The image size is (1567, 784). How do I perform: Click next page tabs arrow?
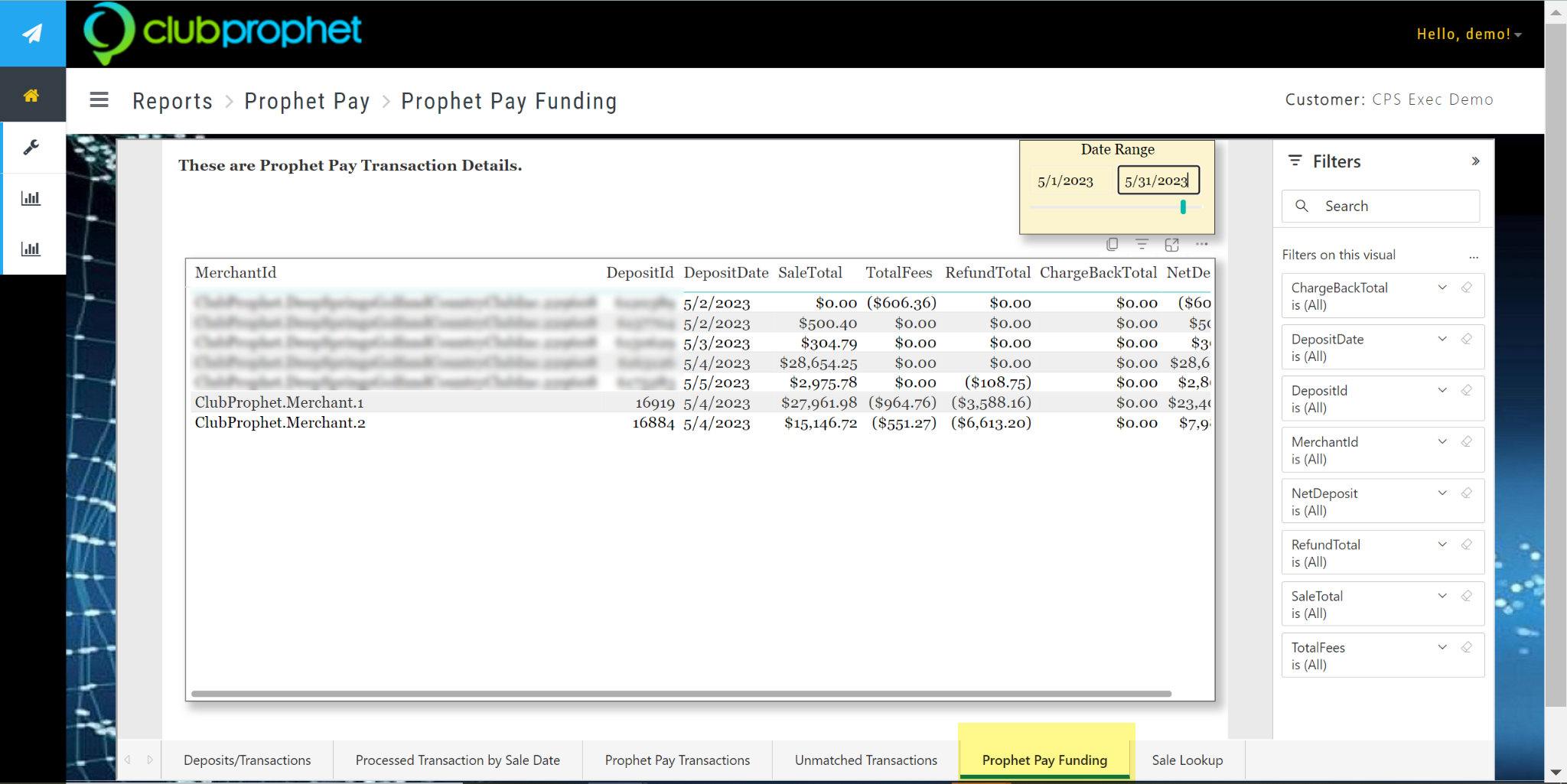point(150,760)
